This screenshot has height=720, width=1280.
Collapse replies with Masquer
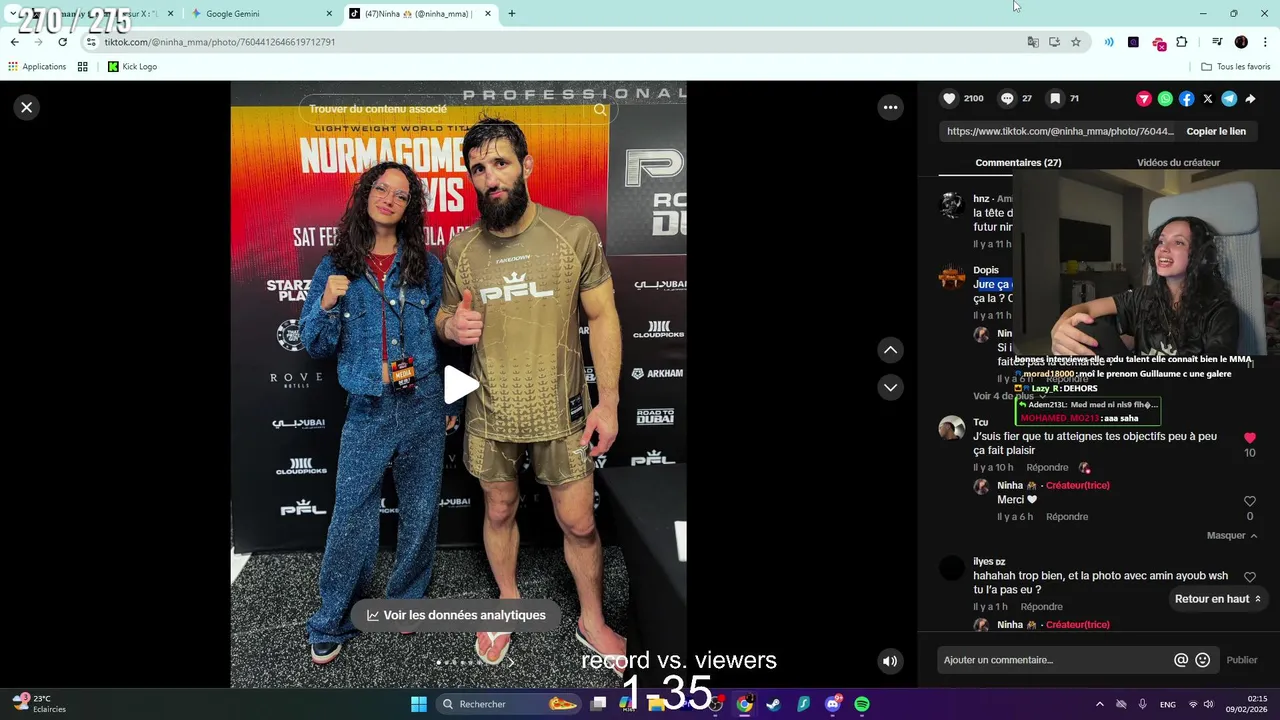[1232, 535]
